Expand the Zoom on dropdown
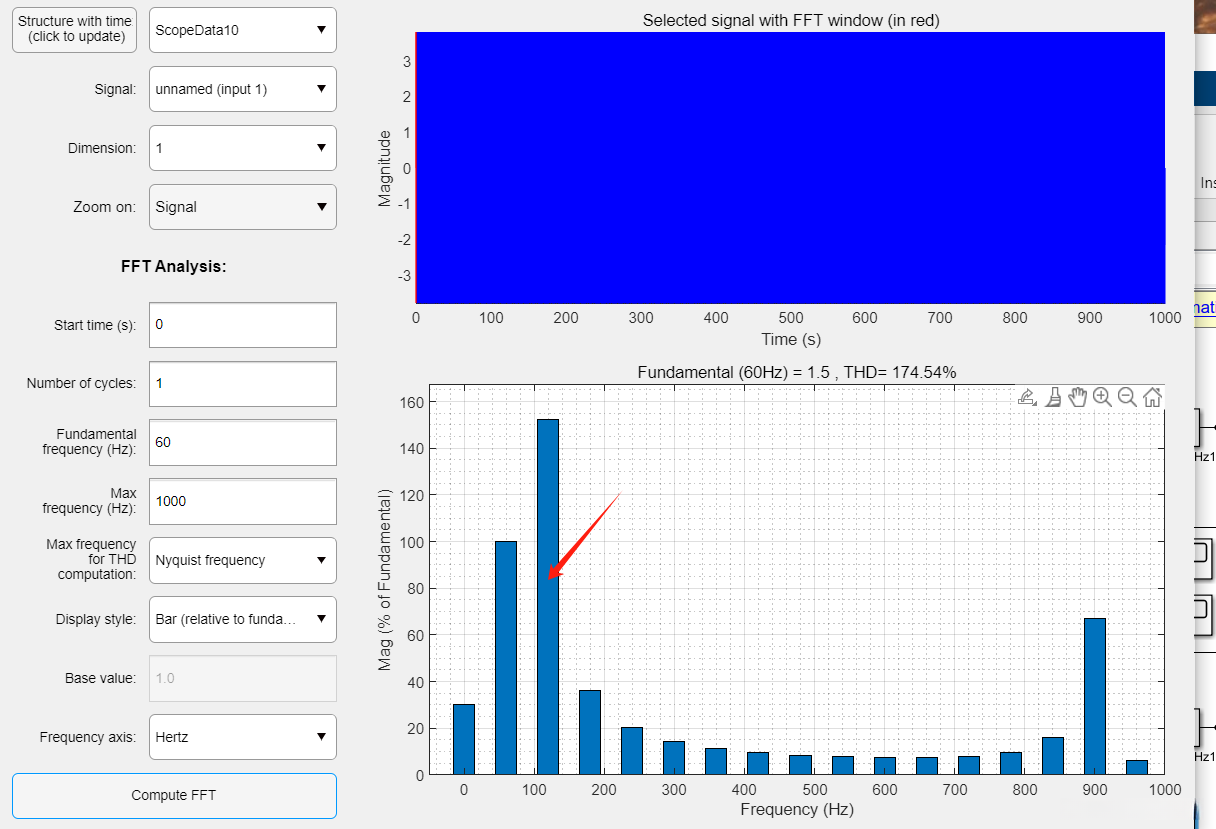This screenshot has width=1216, height=829. [242, 207]
